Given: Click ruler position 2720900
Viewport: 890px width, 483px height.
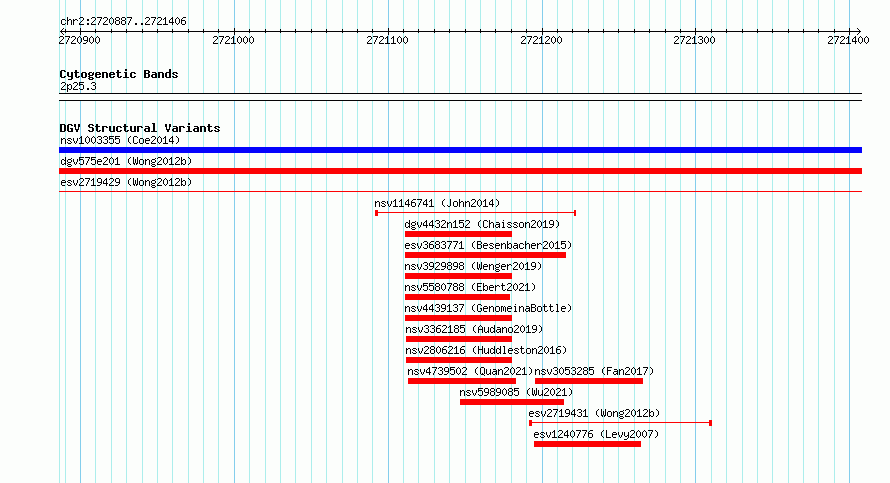Looking at the screenshot, I should tap(79, 40).
